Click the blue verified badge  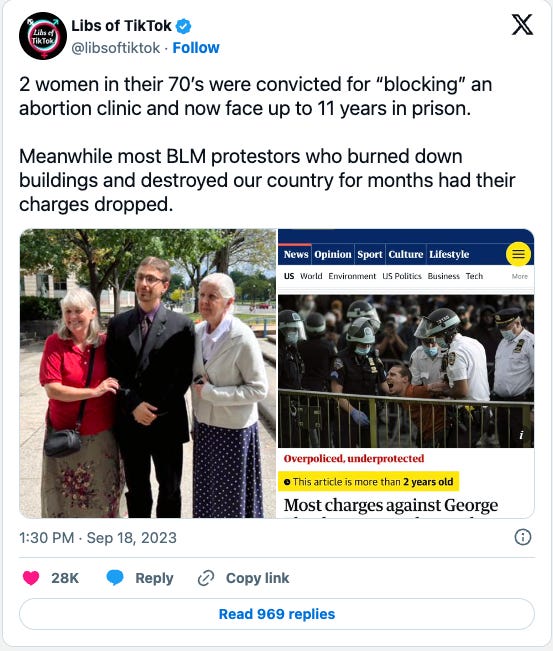[184, 26]
